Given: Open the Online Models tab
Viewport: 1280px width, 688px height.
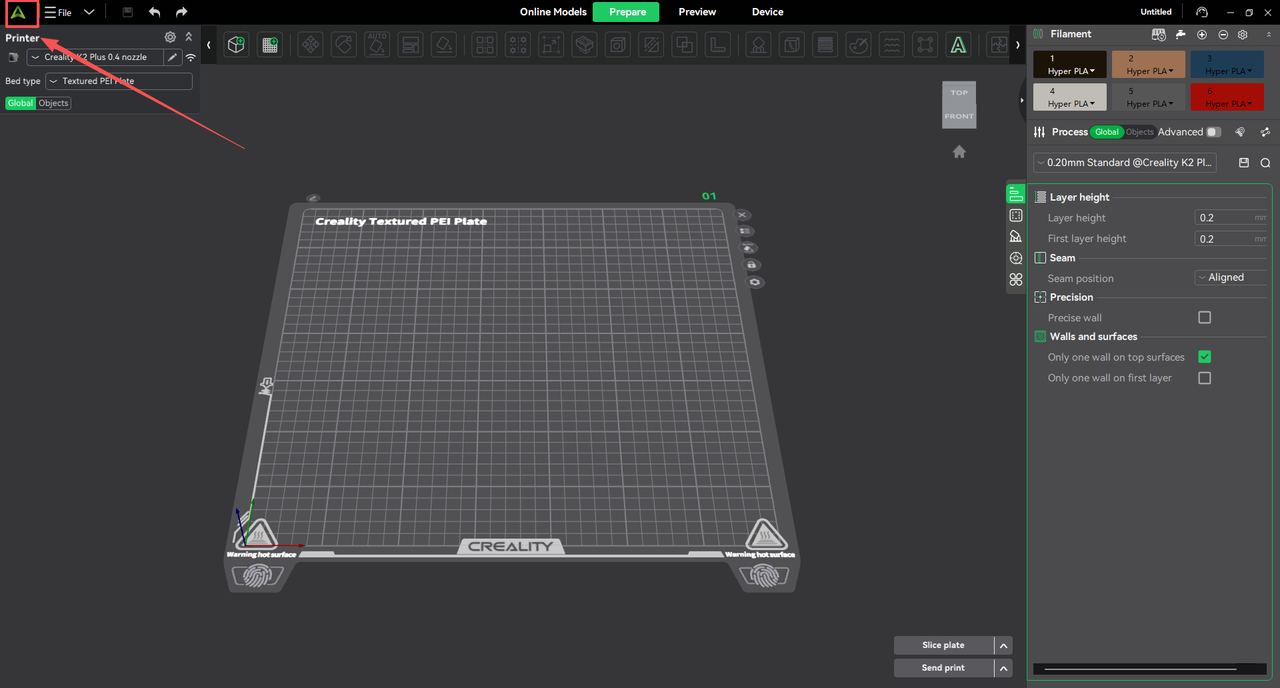Looking at the screenshot, I should pos(553,12).
